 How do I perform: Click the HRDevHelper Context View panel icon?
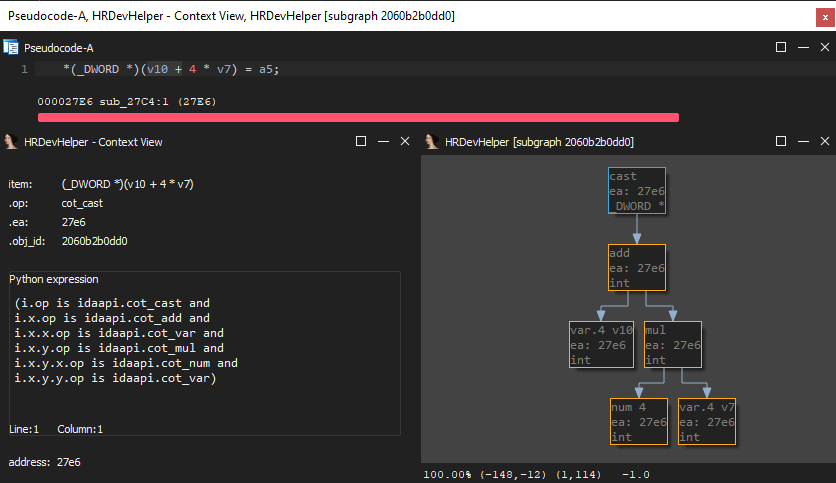[11, 142]
